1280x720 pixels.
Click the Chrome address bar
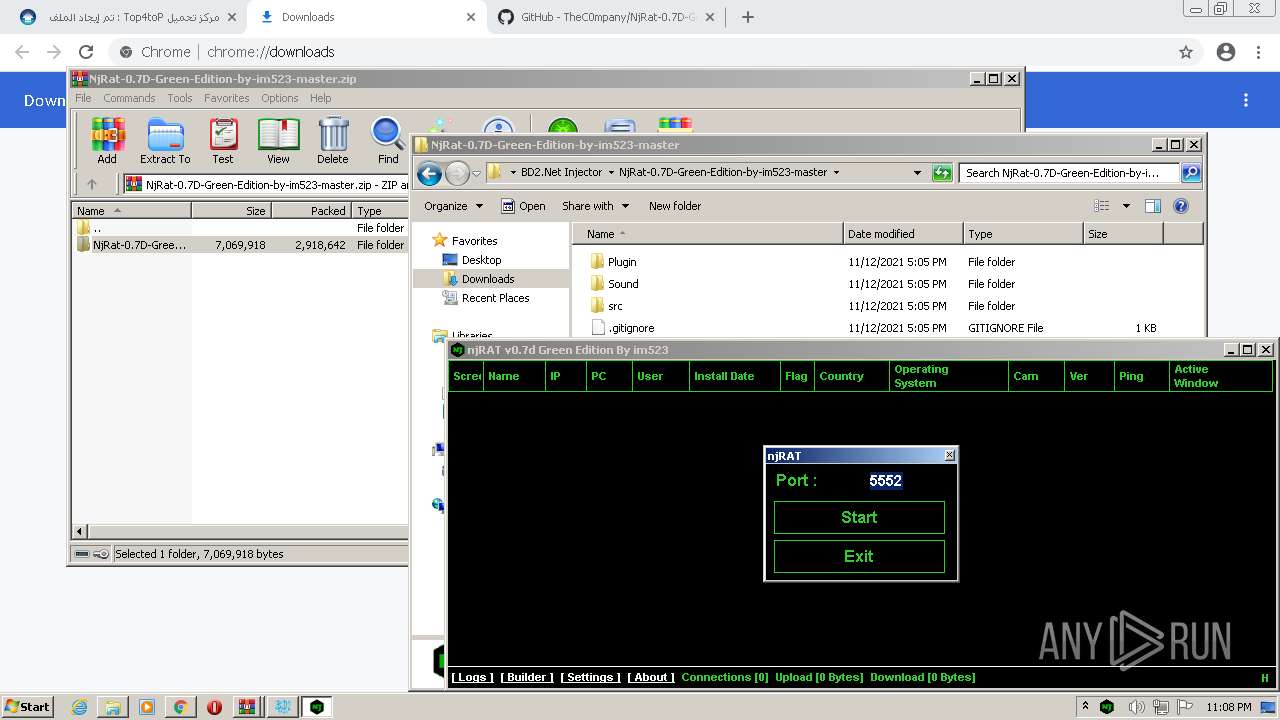(x=640, y=52)
